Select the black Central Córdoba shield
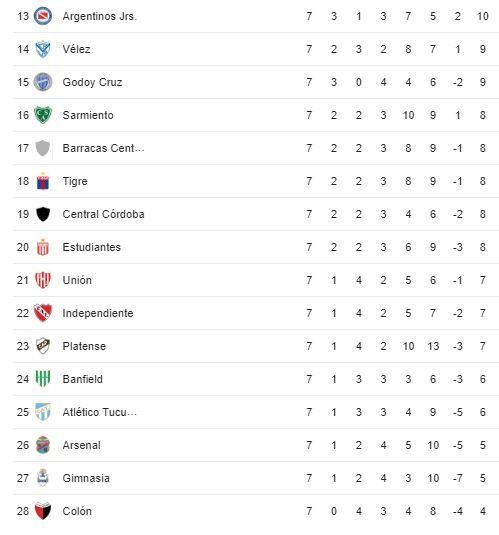Image resolution: width=499 pixels, height=535 pixels. pyautogui.click(x=43, y=214)
